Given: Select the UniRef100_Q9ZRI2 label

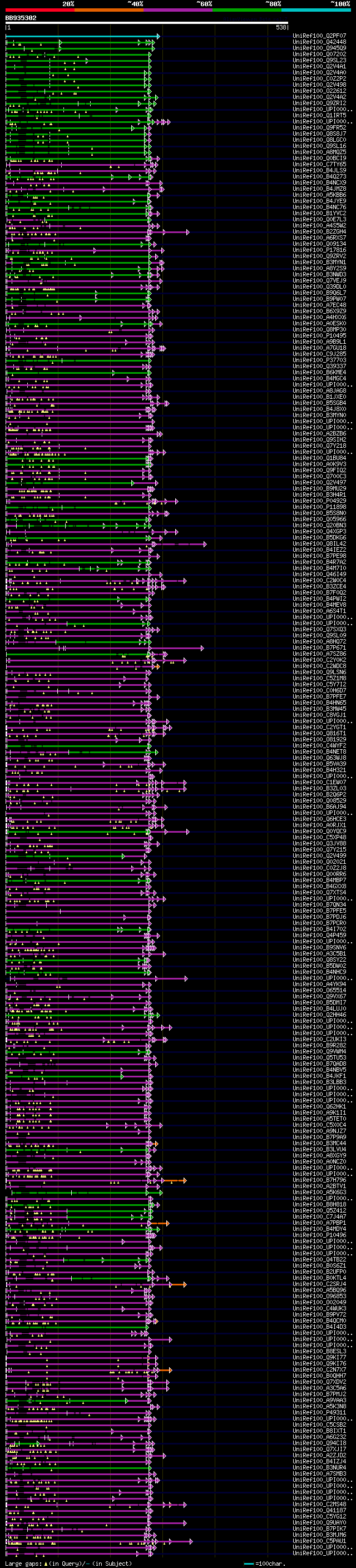Looking at the screenshot, I should point(319,103).
